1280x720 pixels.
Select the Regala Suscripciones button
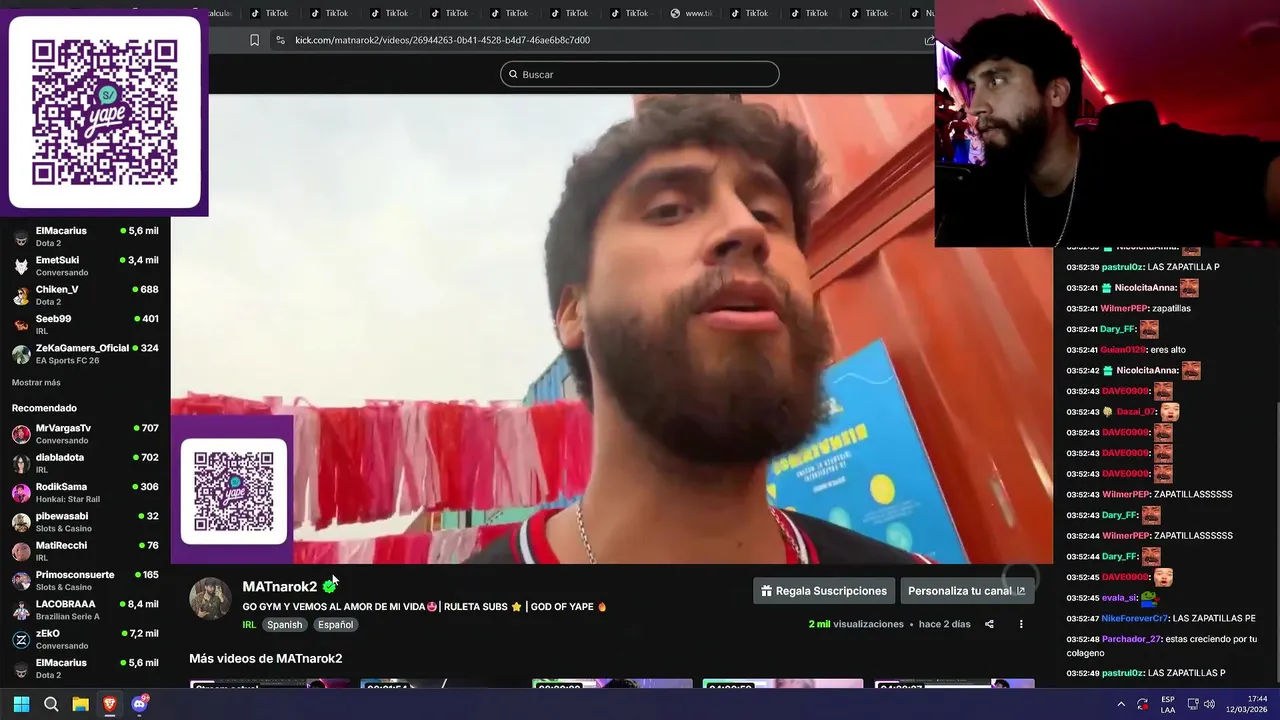click(x=824, y=591)
